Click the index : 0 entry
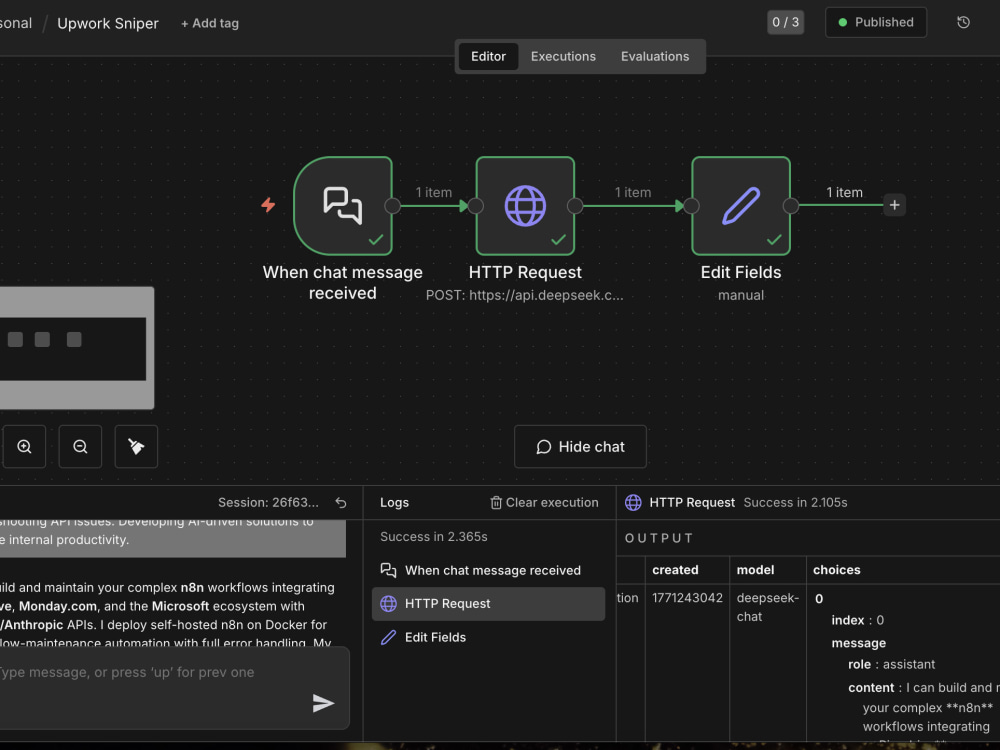This screenshot has height=750, width=1000. click(857, 620)
